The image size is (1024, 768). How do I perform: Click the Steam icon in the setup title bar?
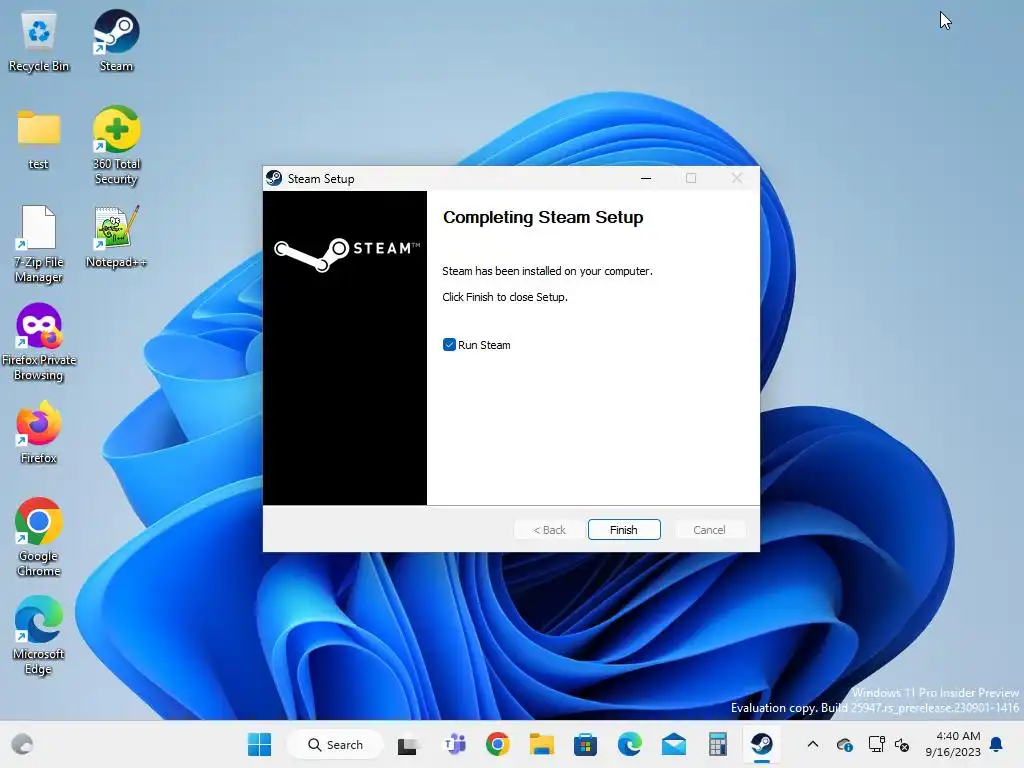[x=274, y=178]
